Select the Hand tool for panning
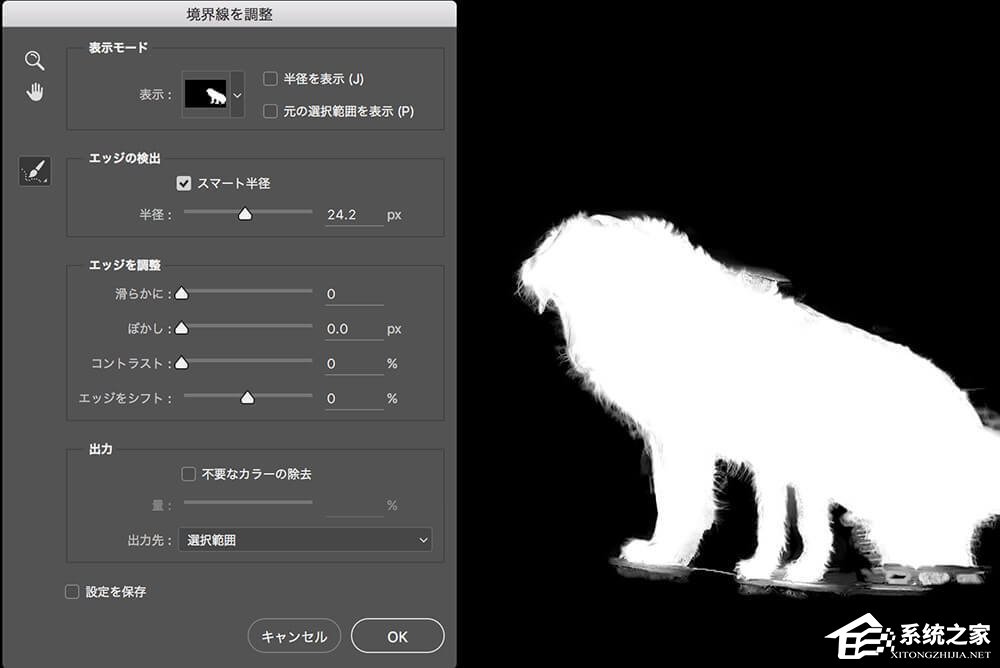Viewport: 1000px width, 668px height. (x=34, y=91)
